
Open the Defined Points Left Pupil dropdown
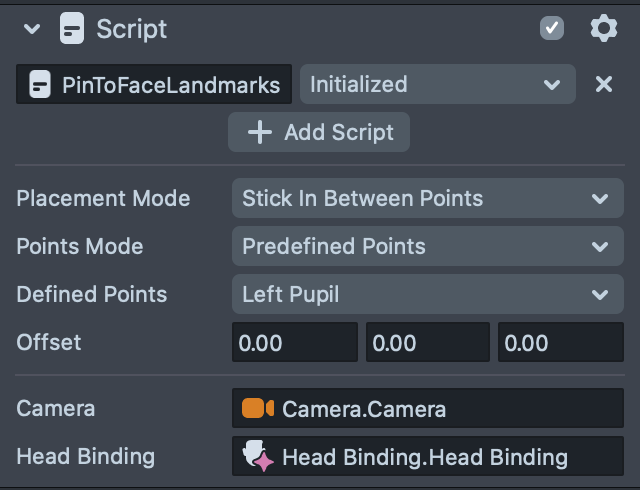[427, 294]
